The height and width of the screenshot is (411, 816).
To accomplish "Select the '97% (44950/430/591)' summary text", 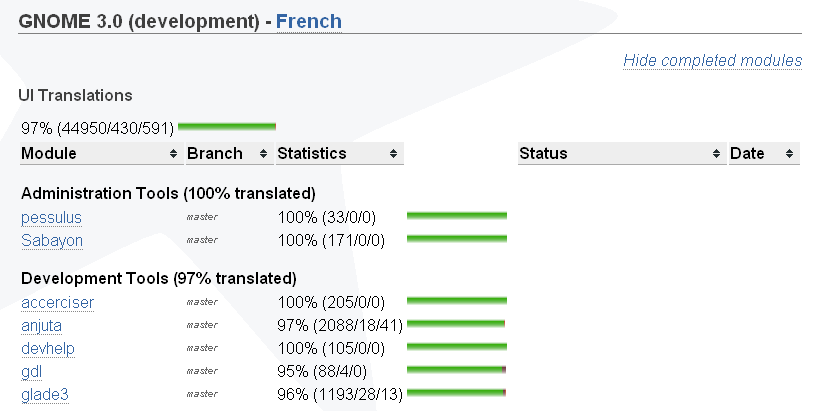I will click(x=97, y=128).
